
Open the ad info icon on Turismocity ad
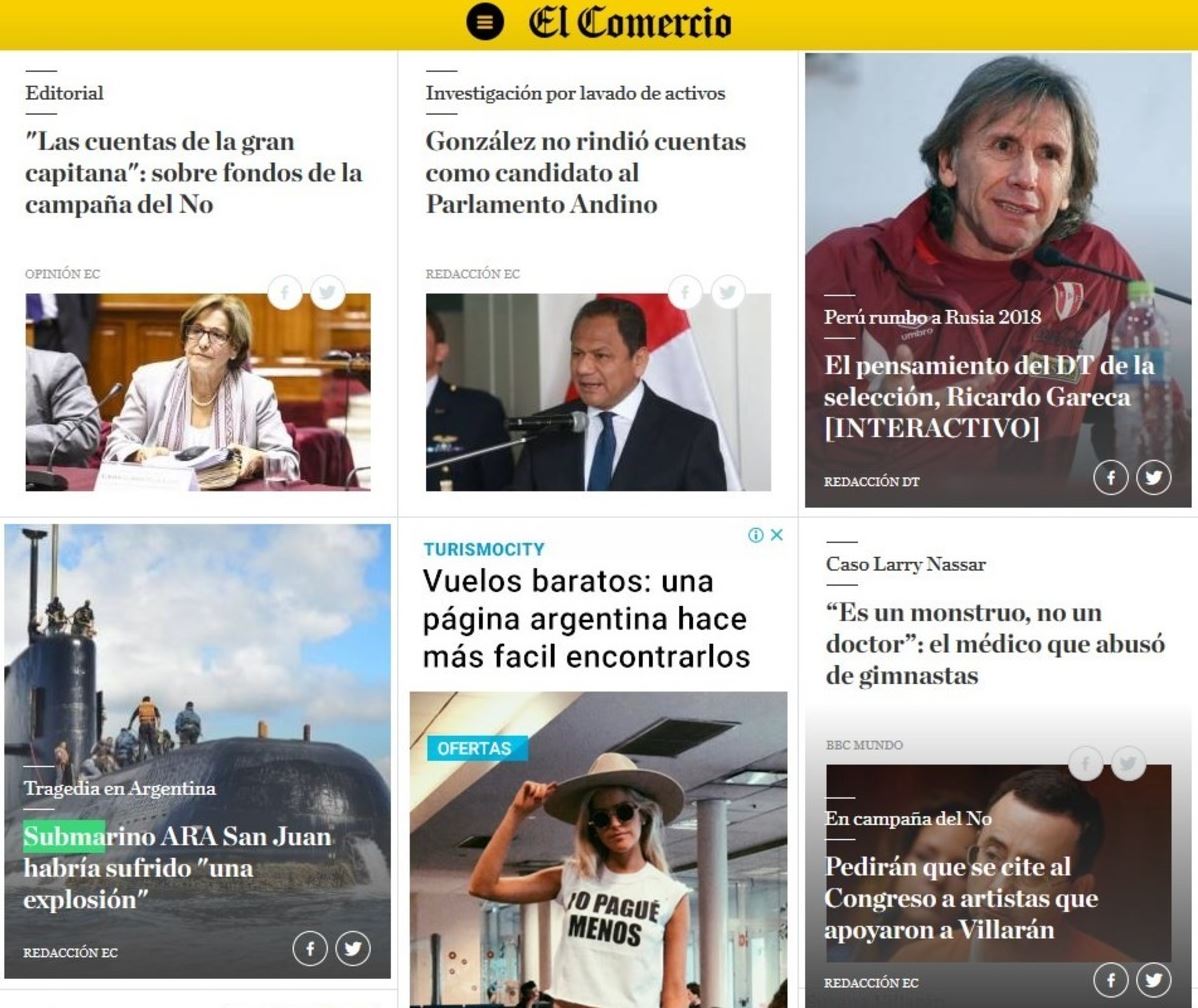[x=756, y=535]
